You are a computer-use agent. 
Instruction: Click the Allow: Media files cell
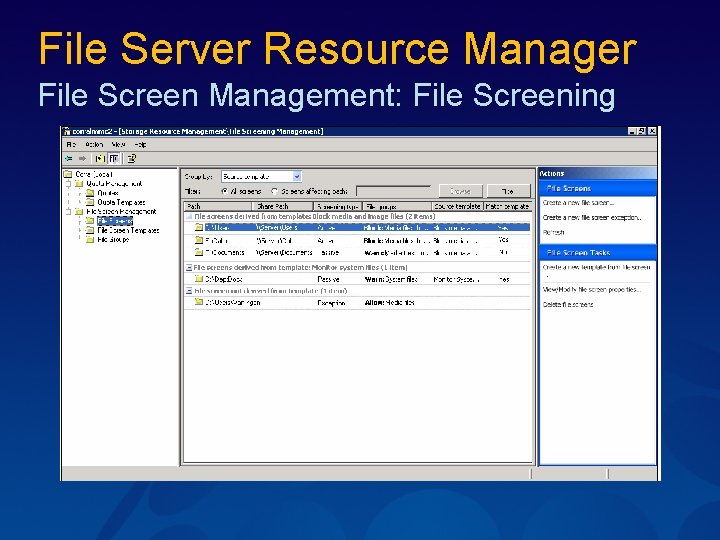[389, 303]
